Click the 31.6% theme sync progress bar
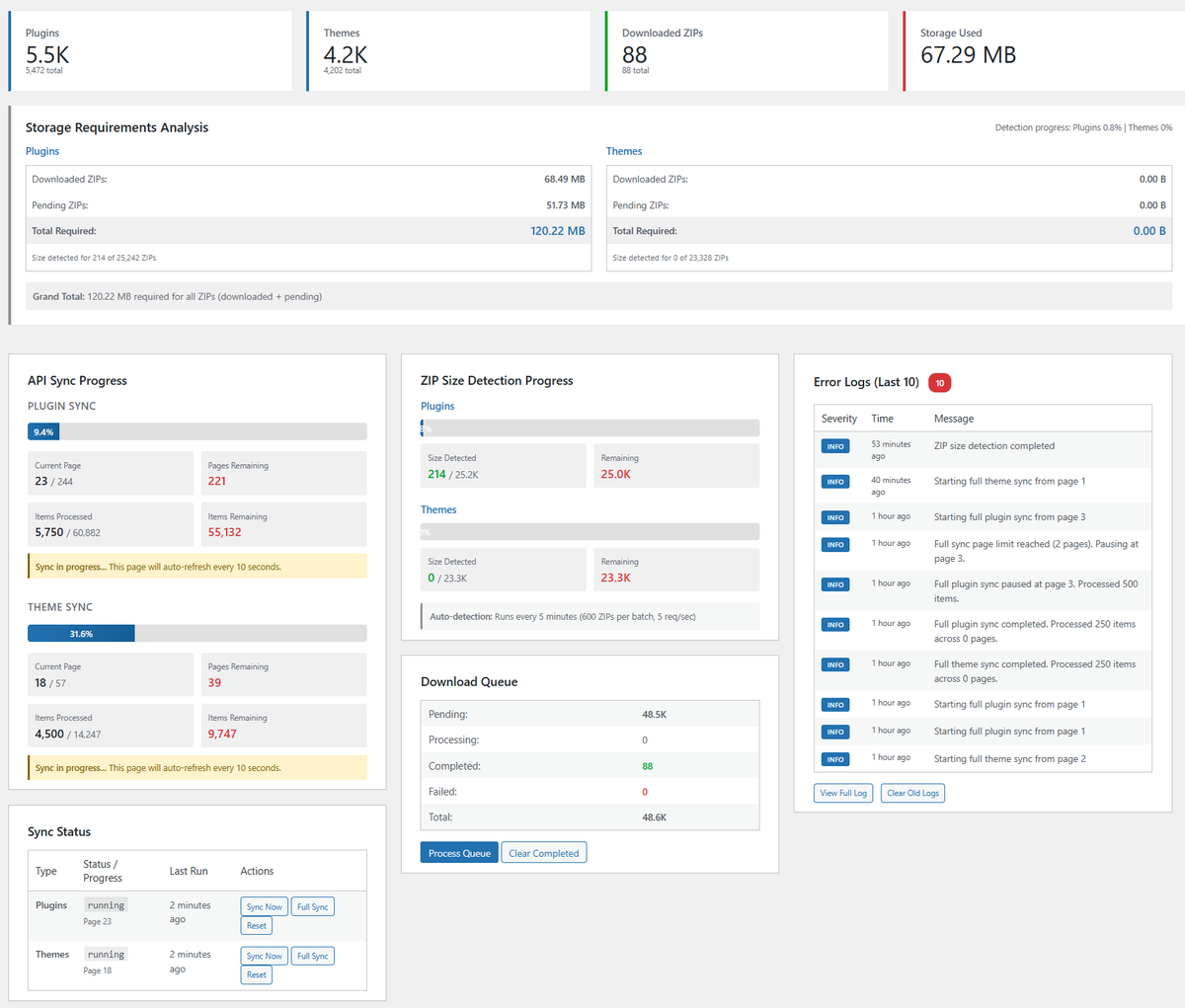This screenshot has height=1008, width=1185. [x=197, y=634]
